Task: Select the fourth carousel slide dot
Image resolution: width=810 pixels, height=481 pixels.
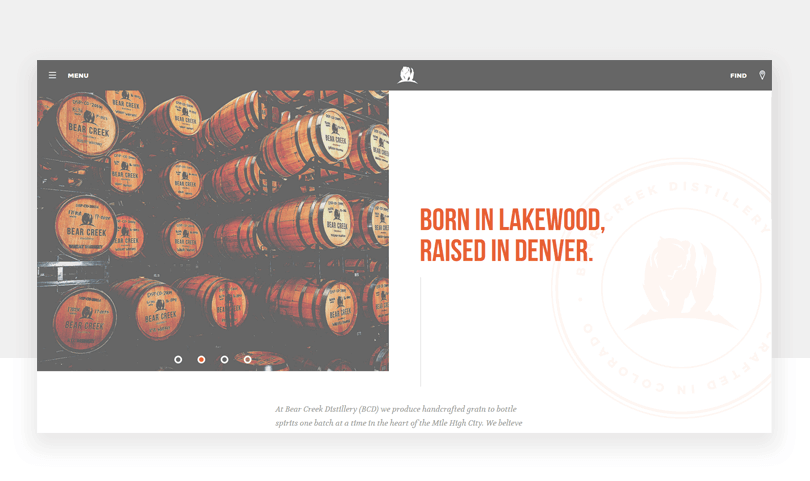Action: pyautogui.click(x=247, y=359)
